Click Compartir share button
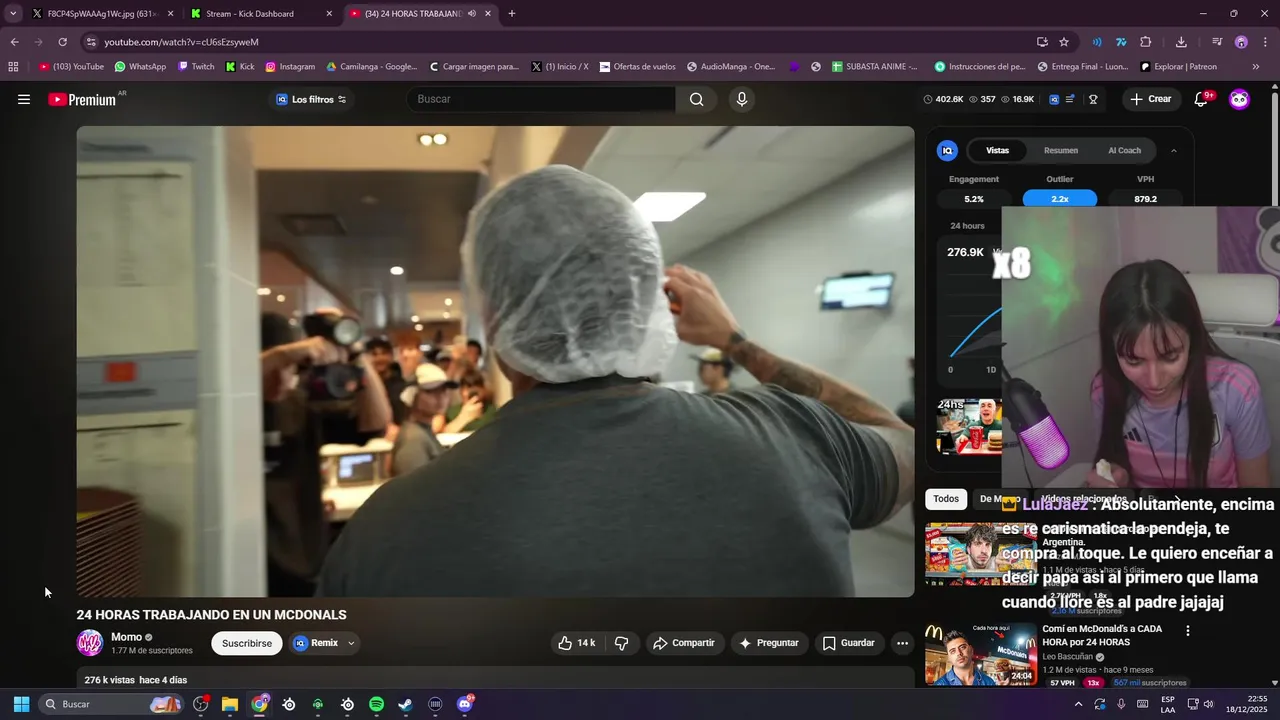 pos(684,643)
